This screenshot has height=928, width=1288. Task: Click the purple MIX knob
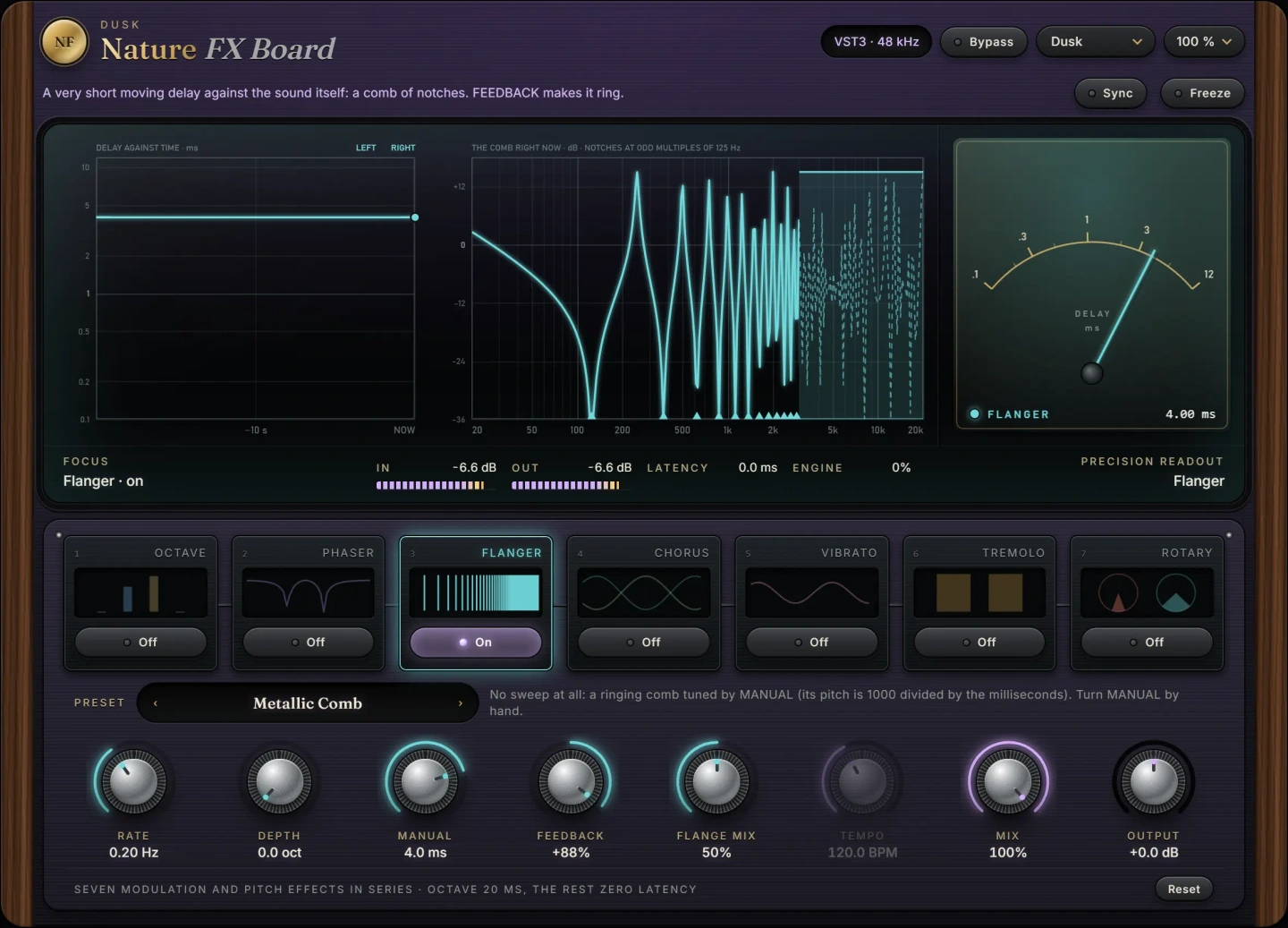tap(1008, 781)
